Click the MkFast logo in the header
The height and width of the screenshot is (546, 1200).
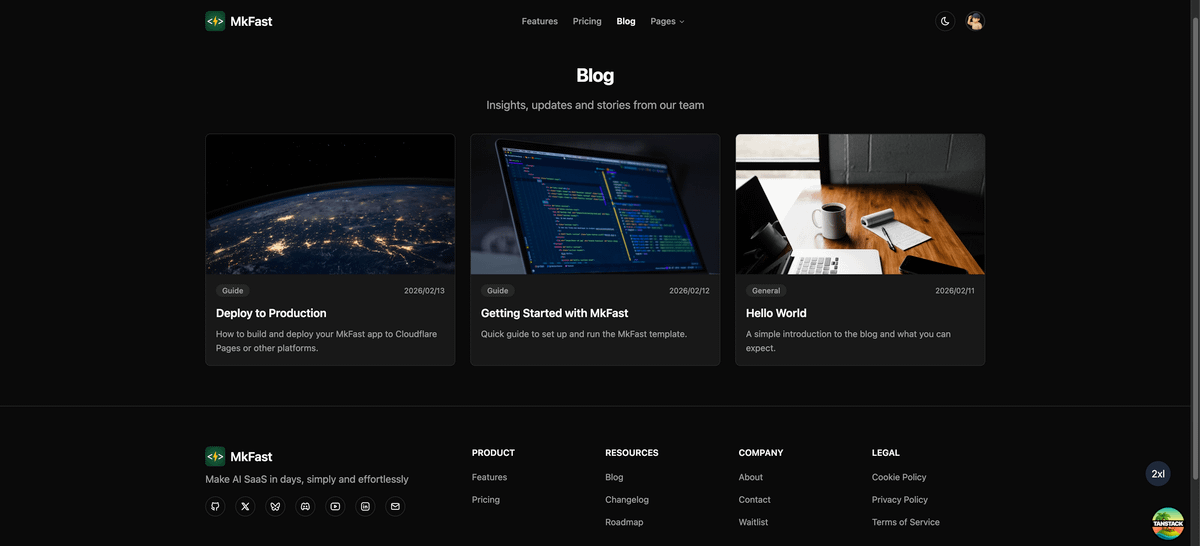point(239,21)
